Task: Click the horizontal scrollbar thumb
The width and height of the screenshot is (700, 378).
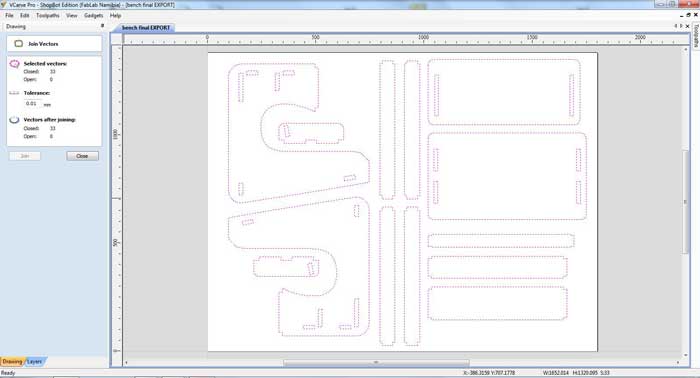Action: coord(376,362)
